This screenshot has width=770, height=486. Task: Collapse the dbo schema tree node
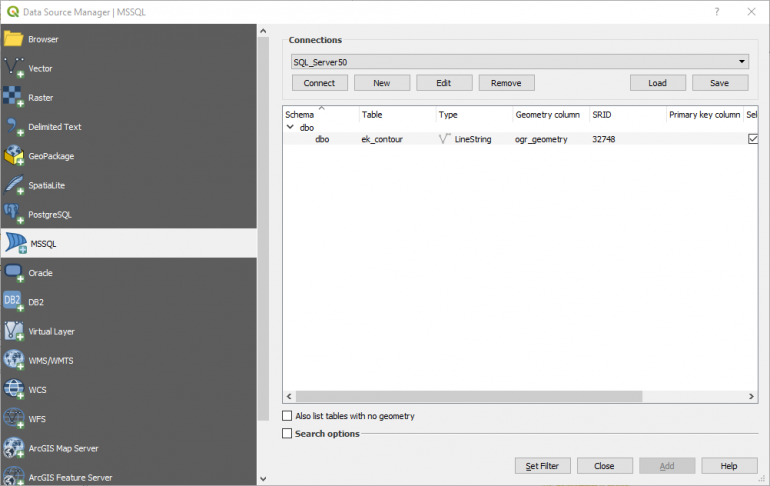tap(290, 128)
